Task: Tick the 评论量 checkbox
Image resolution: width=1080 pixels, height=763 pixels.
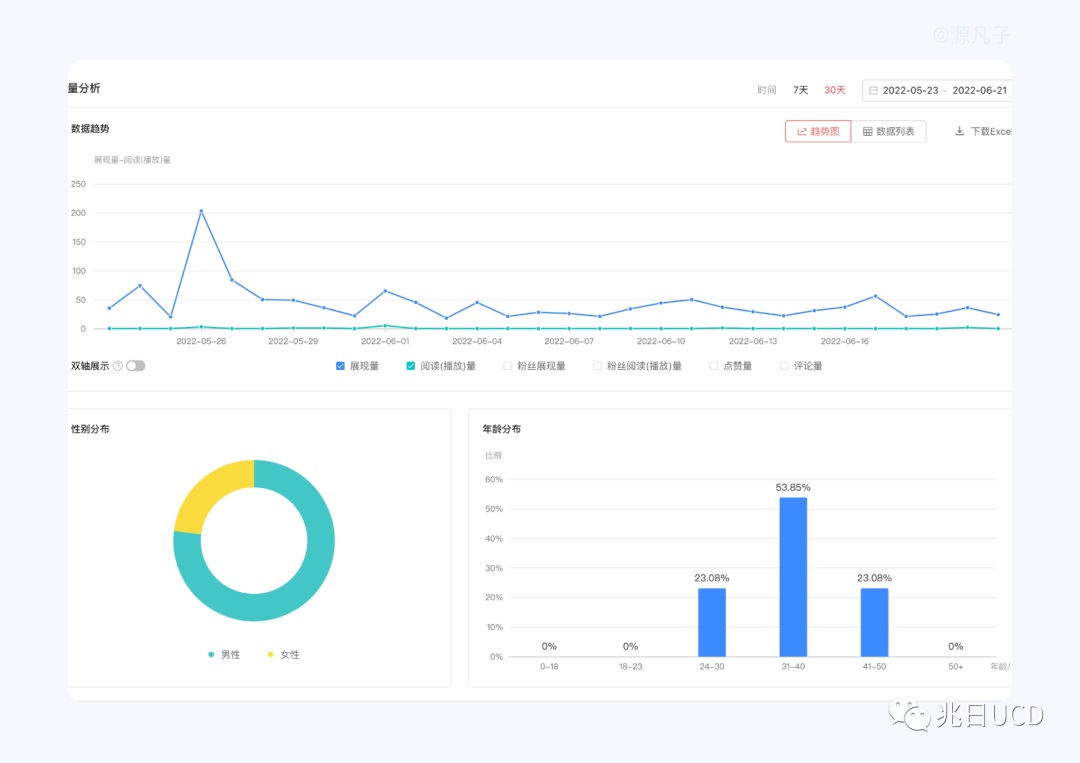Action: tap(784, 366)
